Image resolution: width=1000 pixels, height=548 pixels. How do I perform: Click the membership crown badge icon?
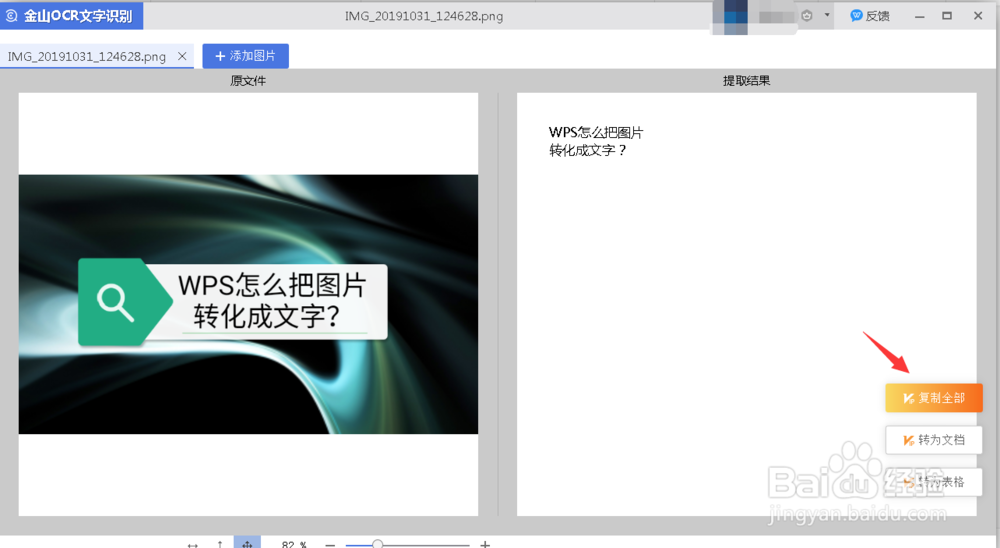coord(807,16)
